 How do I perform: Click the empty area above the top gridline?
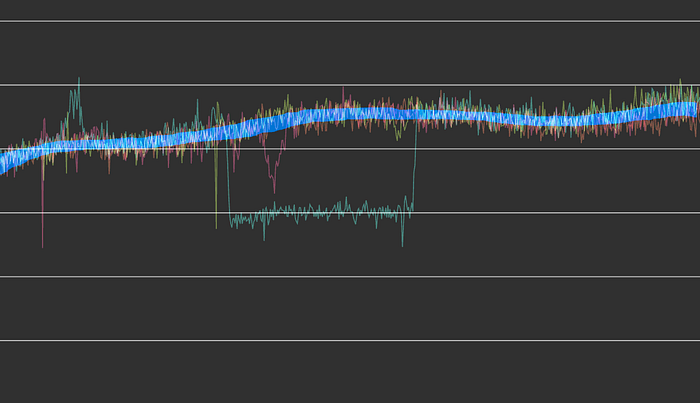(x=350, y=9)
